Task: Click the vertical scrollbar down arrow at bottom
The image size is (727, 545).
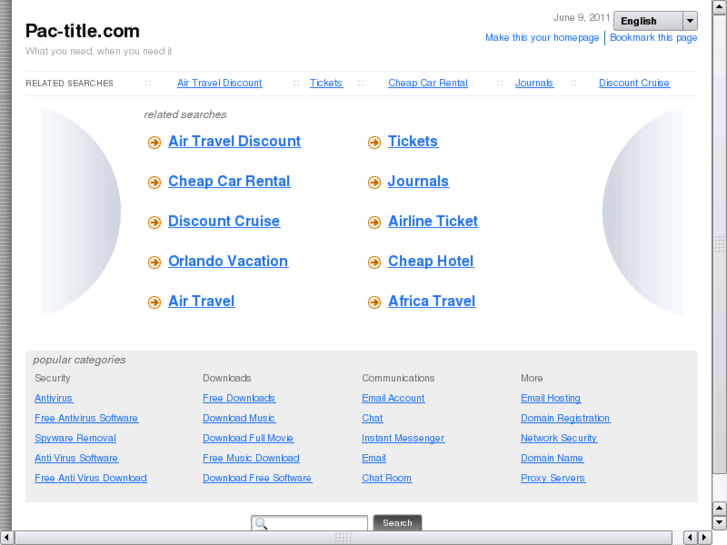Action: point(719,522)
